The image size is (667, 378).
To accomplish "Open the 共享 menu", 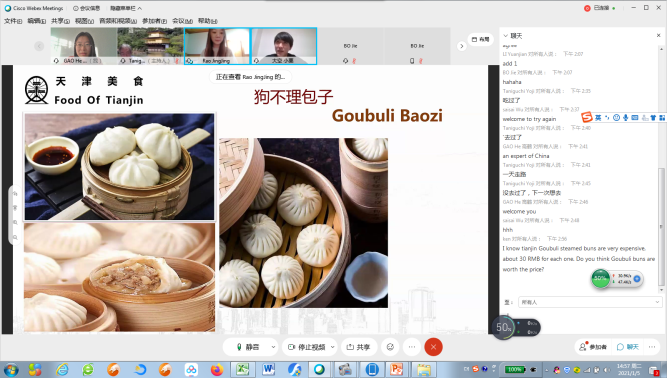I will pyautogui.click(x=60, y=21).
